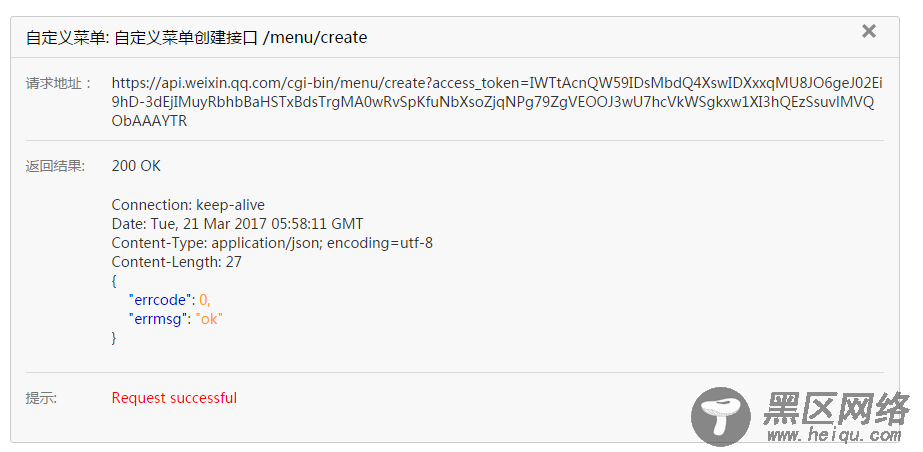Select the 提示 label

coord(41,398)
